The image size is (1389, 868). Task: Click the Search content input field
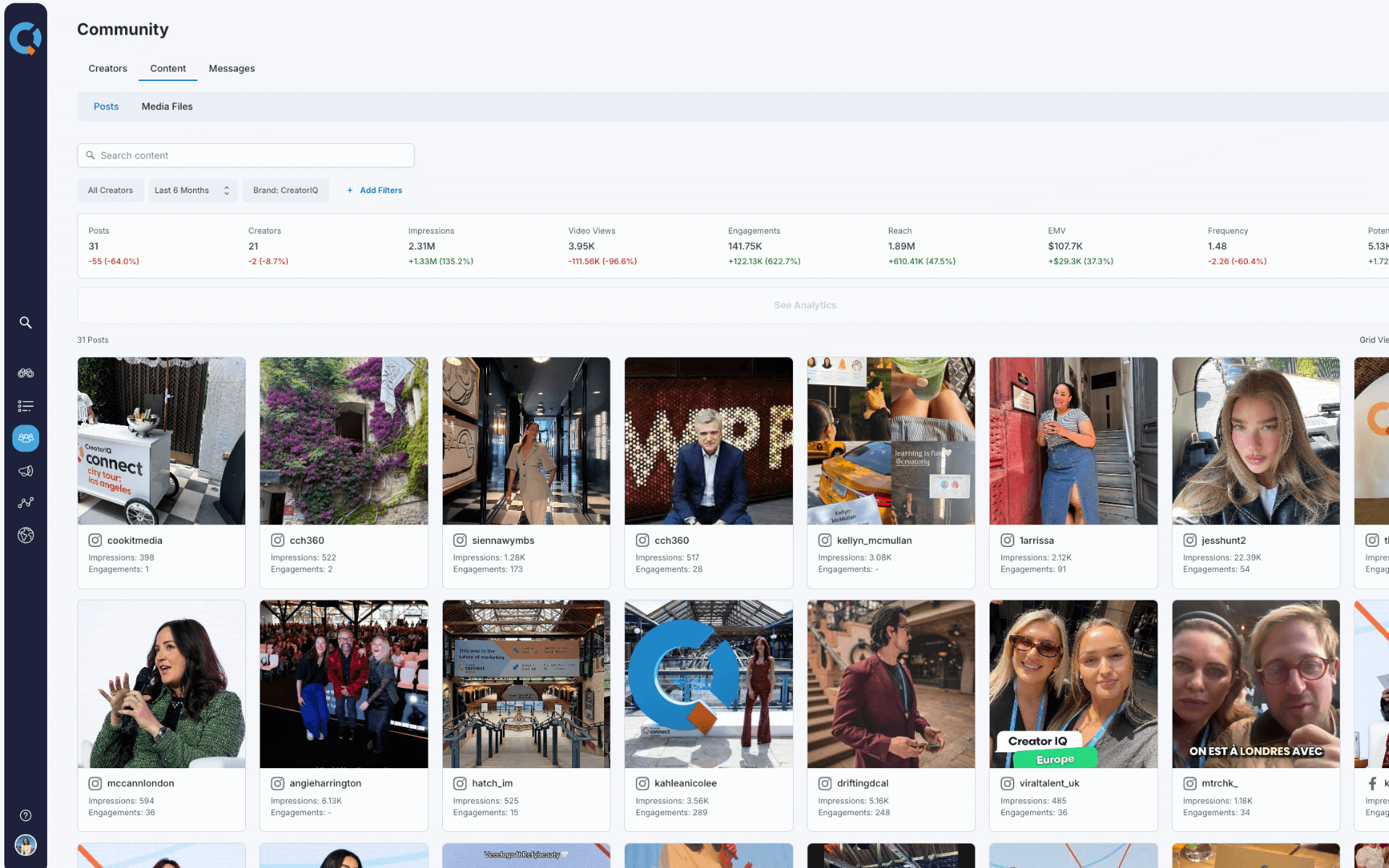pyautogui.click(x=245, y=155)
